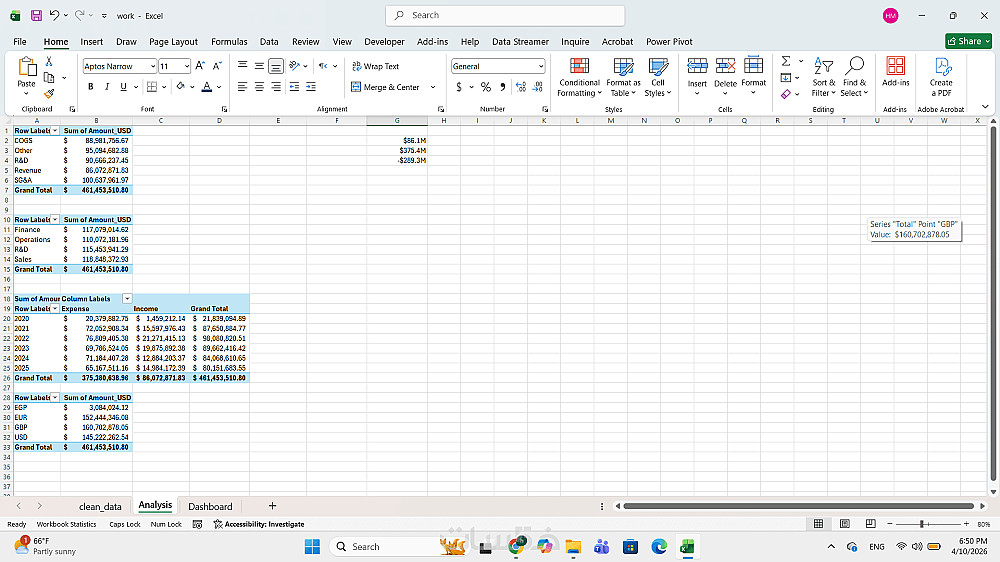
Task: Cut selection with scissors icon
Action: [x=48, y=61]
